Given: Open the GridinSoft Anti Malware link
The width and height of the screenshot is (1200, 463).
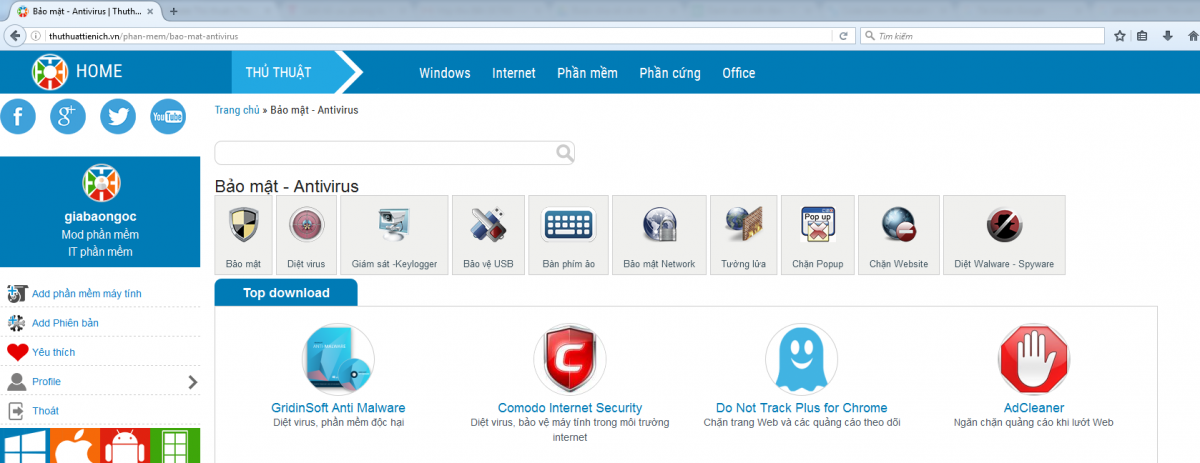Looking at the screenshot, I should pos(338,408).
